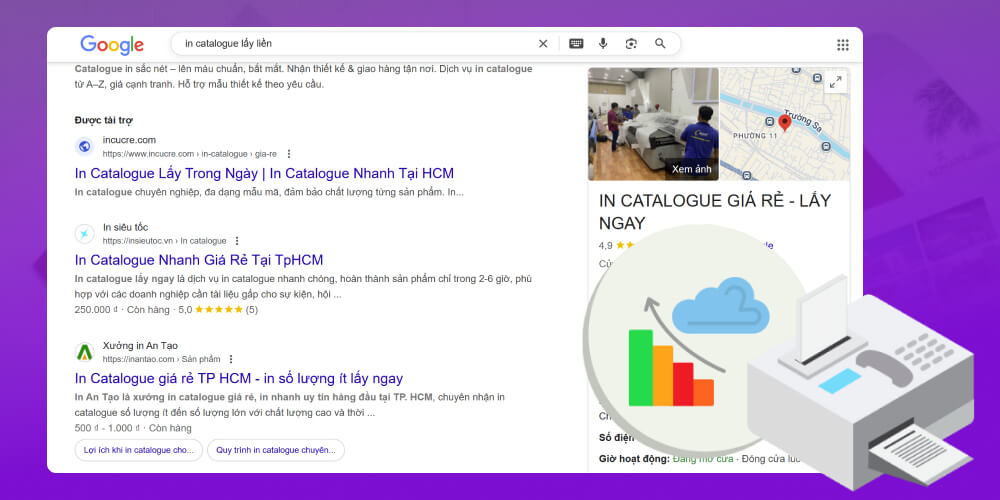Expand the map with the arrows icon
1000x500 pixels.
click(x=835, y=82)
